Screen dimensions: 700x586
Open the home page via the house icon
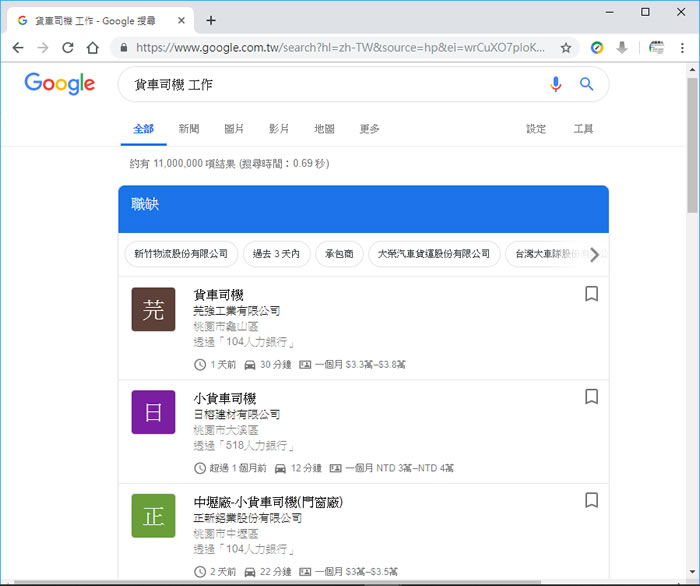[x=93, y=48]
